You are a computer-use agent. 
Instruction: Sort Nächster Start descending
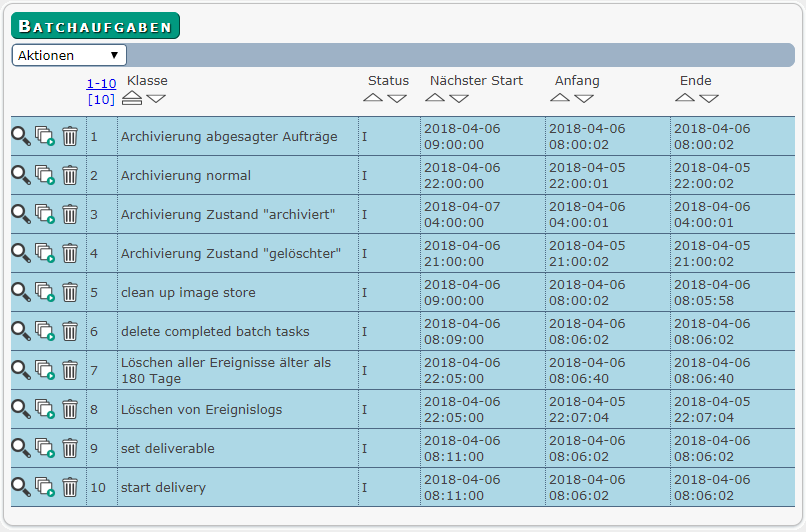click(x=459, y=98)
